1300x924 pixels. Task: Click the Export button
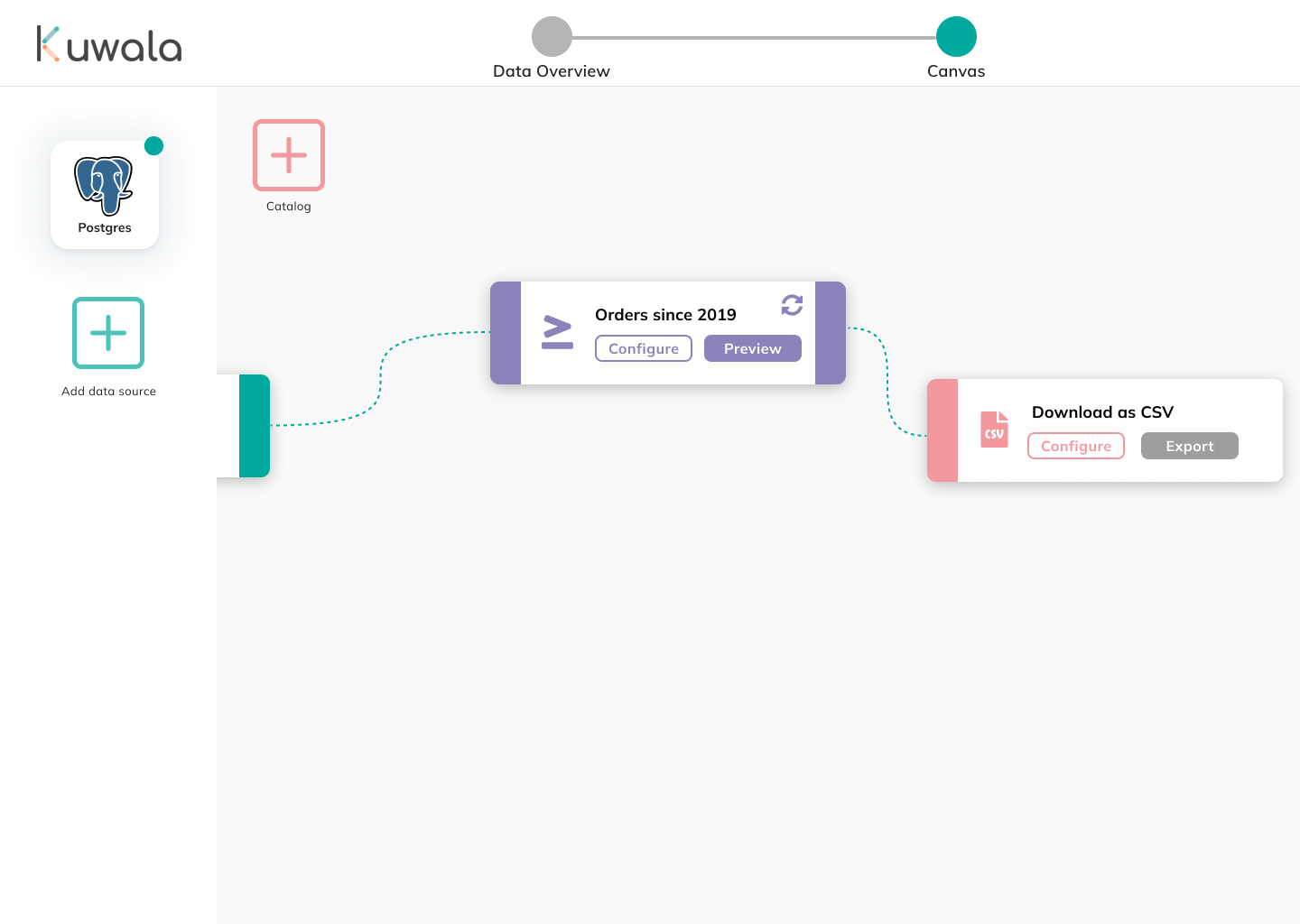click(1190, 446)
